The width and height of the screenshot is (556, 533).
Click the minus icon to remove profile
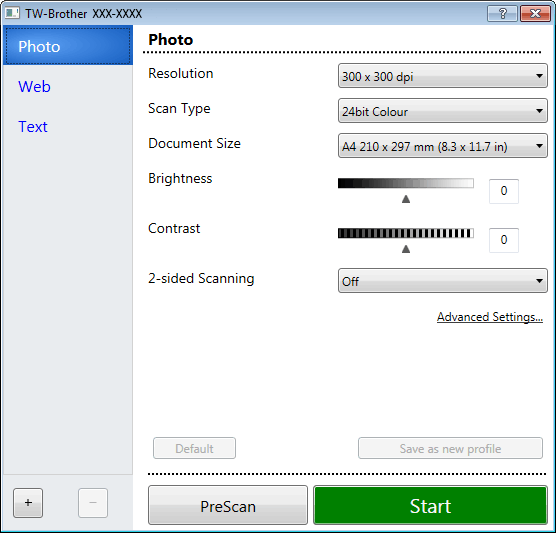[93, 503]
